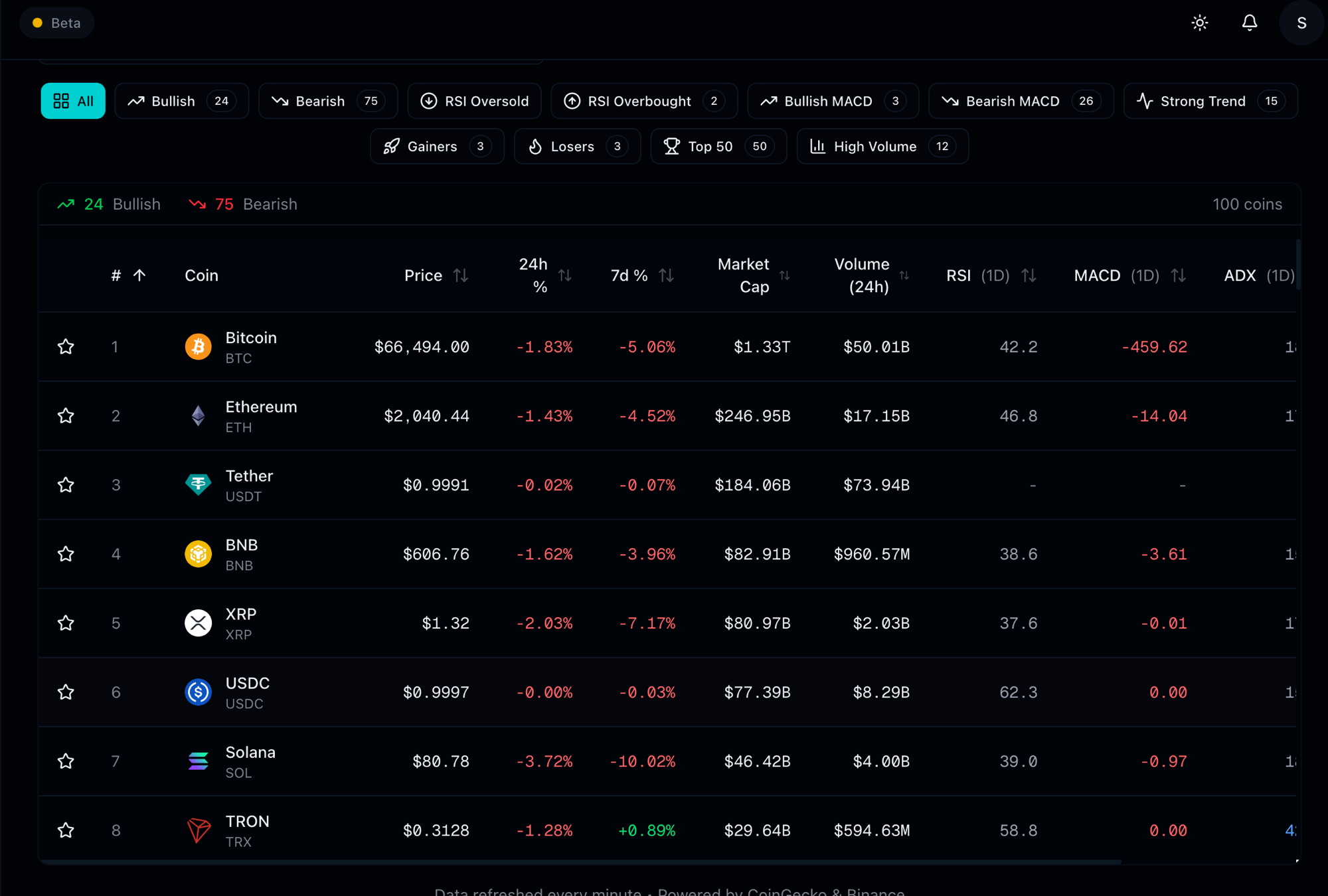Click the Bitcoin coin logo
1328x896 pixels.
(x=198, y=346)
